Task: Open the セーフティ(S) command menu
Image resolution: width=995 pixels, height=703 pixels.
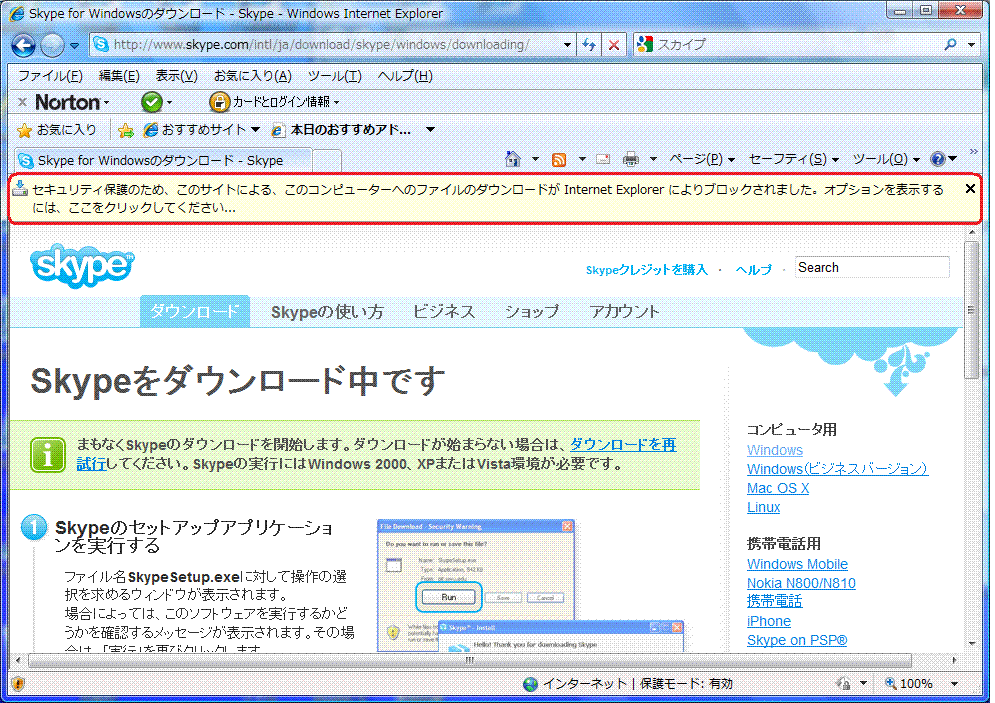Action: [x=793, y=159]
